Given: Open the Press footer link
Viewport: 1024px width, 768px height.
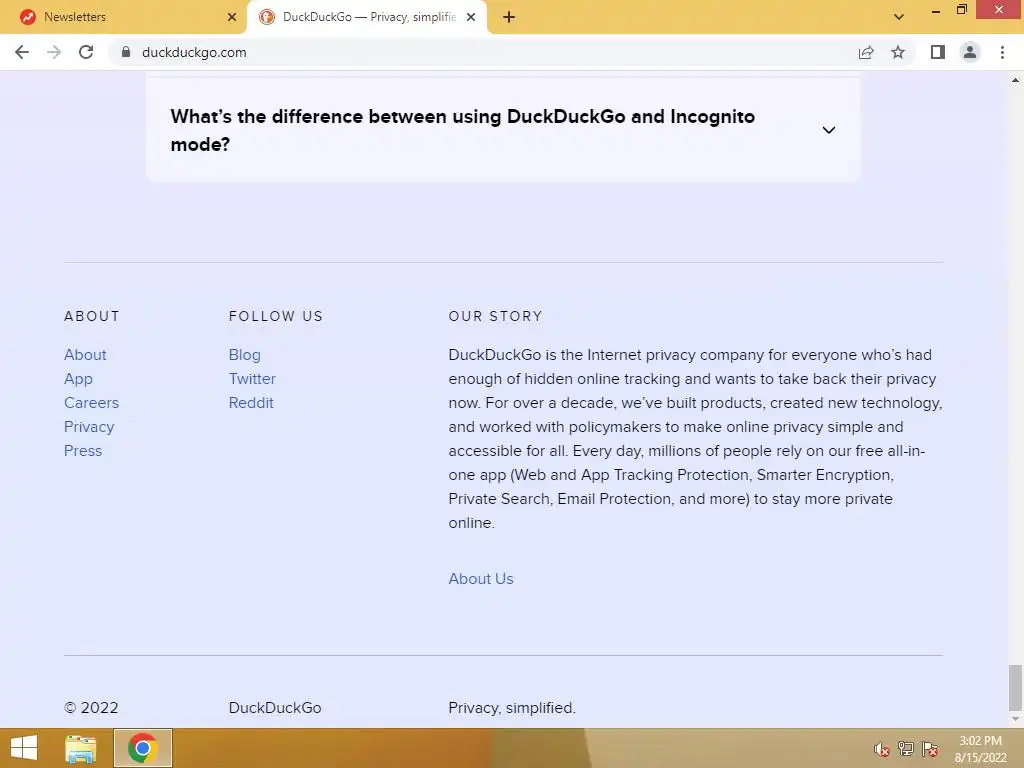Looking at the screenshot, I should click(83, 451).
